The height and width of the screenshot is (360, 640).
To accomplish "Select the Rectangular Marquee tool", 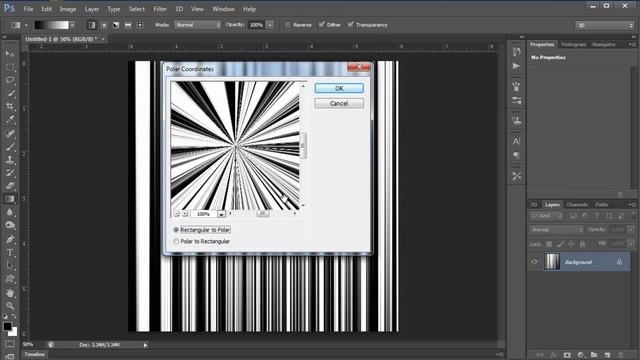I will pos(10,67).
